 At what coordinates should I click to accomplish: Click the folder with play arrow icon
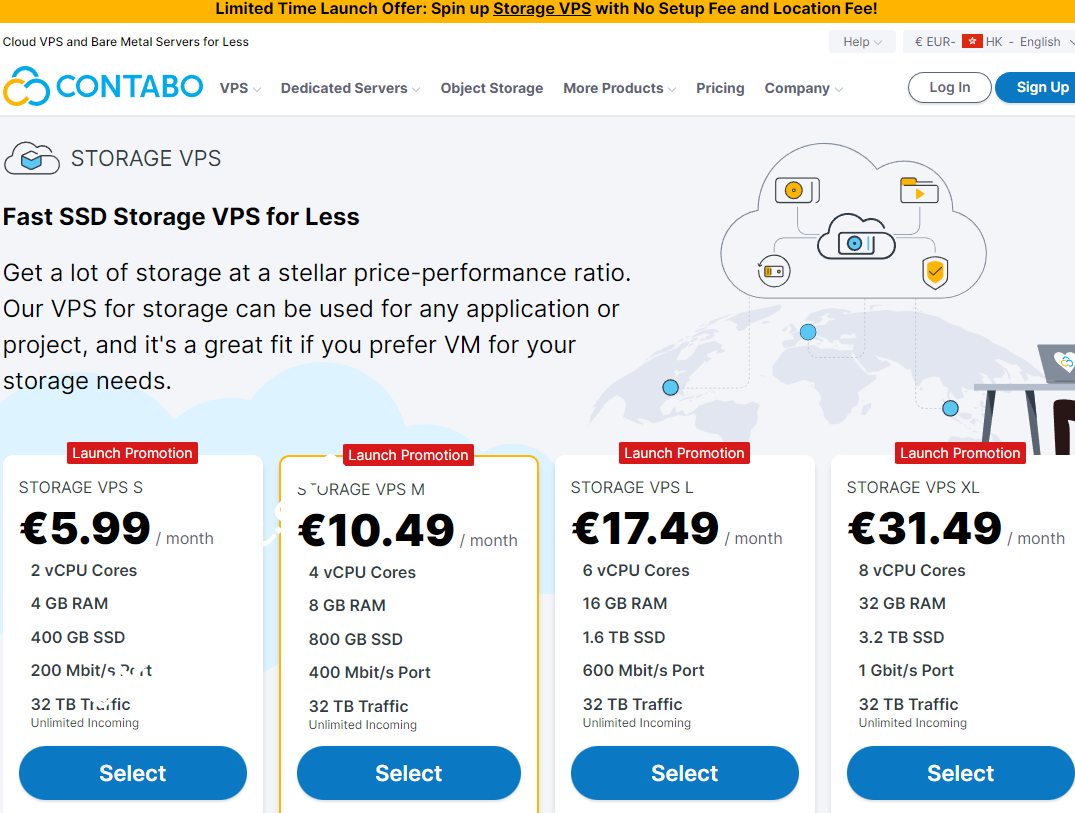pyautogui.click(x=918, y=190)
